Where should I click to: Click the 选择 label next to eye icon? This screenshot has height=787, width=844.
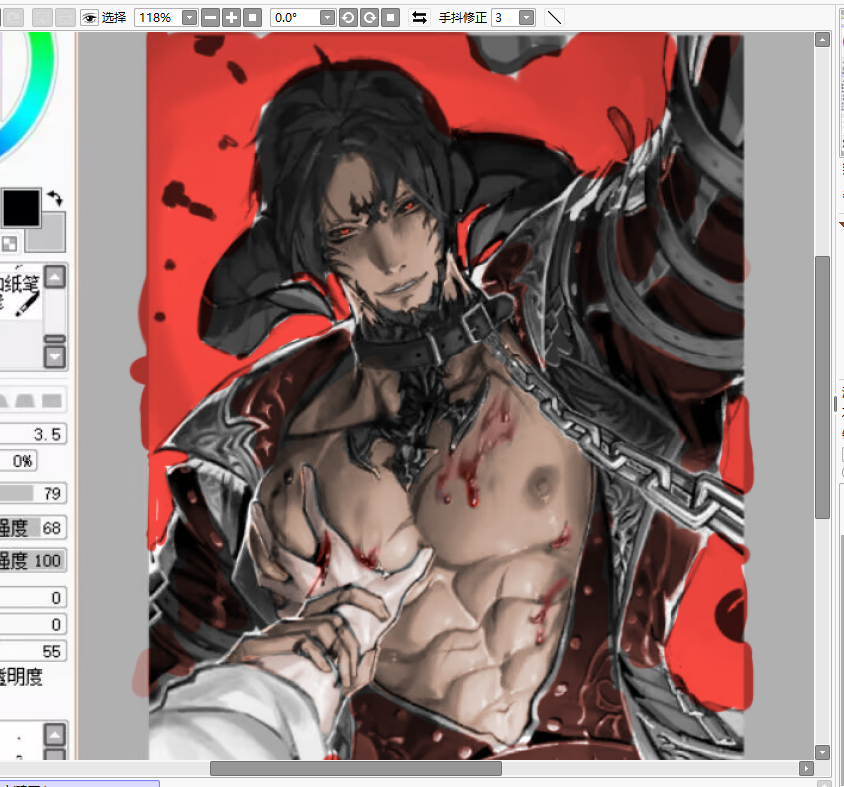pyautogui.click(x=114, y=18)
